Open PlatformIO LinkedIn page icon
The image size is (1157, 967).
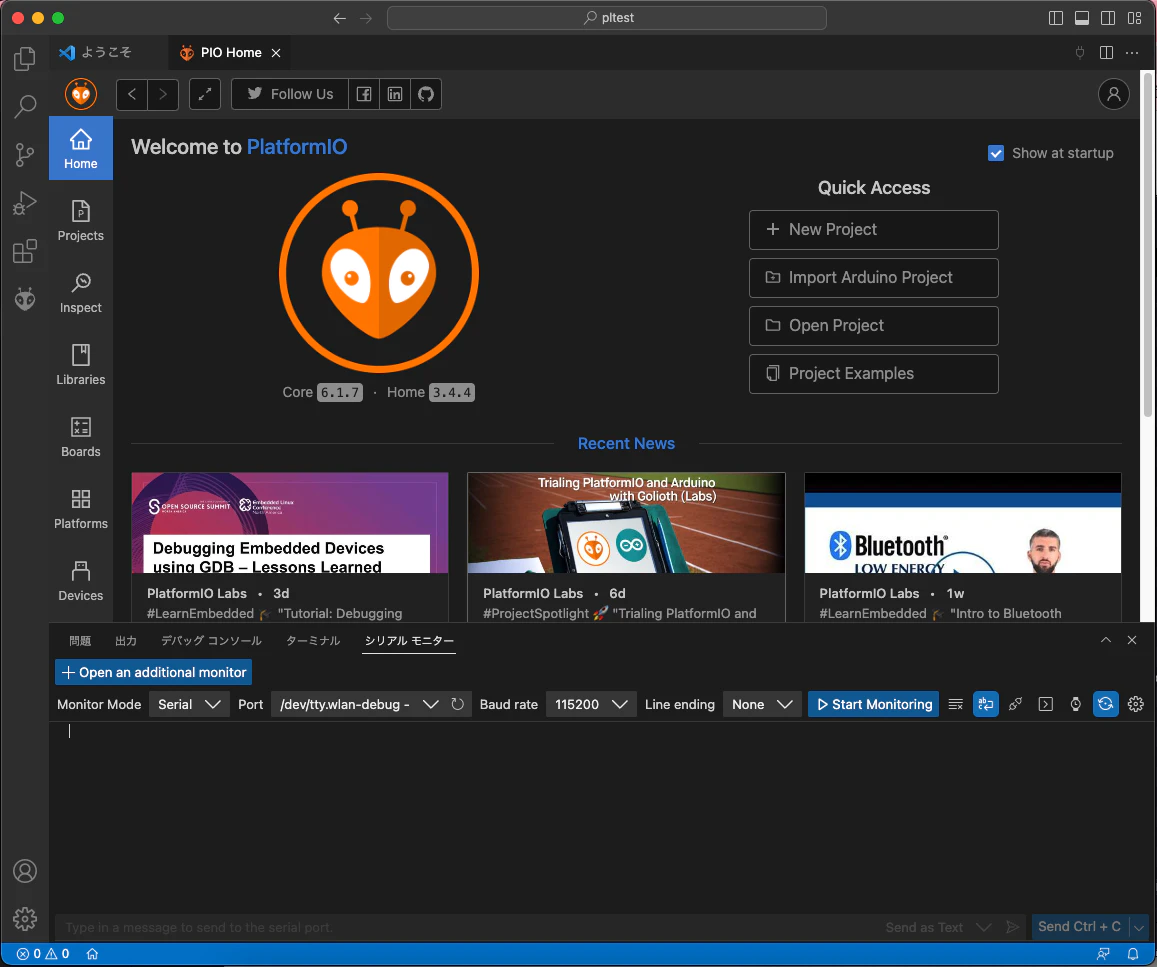click(395, 94)
